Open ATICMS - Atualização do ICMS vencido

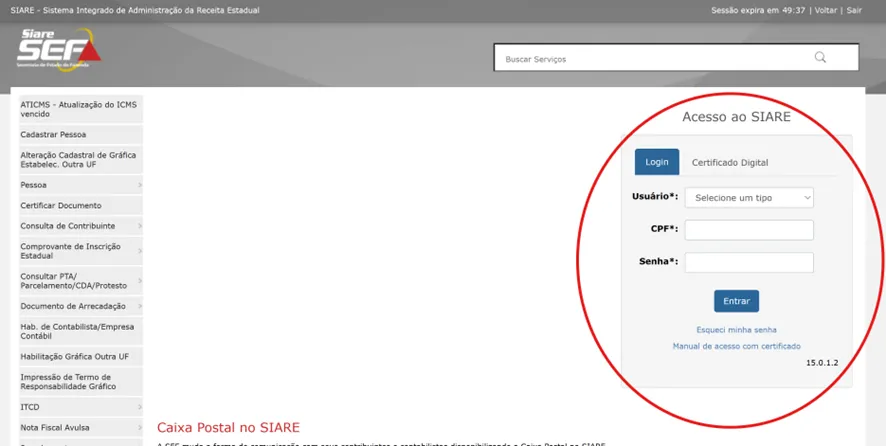[x=81, y=109]
